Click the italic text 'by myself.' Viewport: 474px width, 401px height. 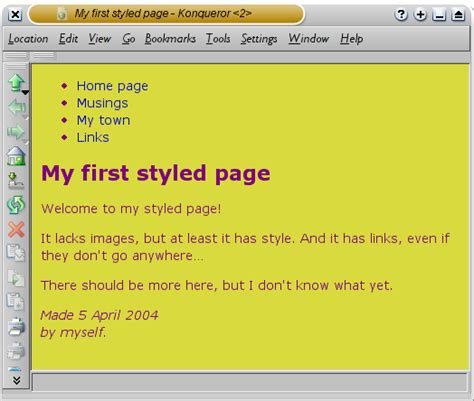pyautogui.click(x=73, y=333)
